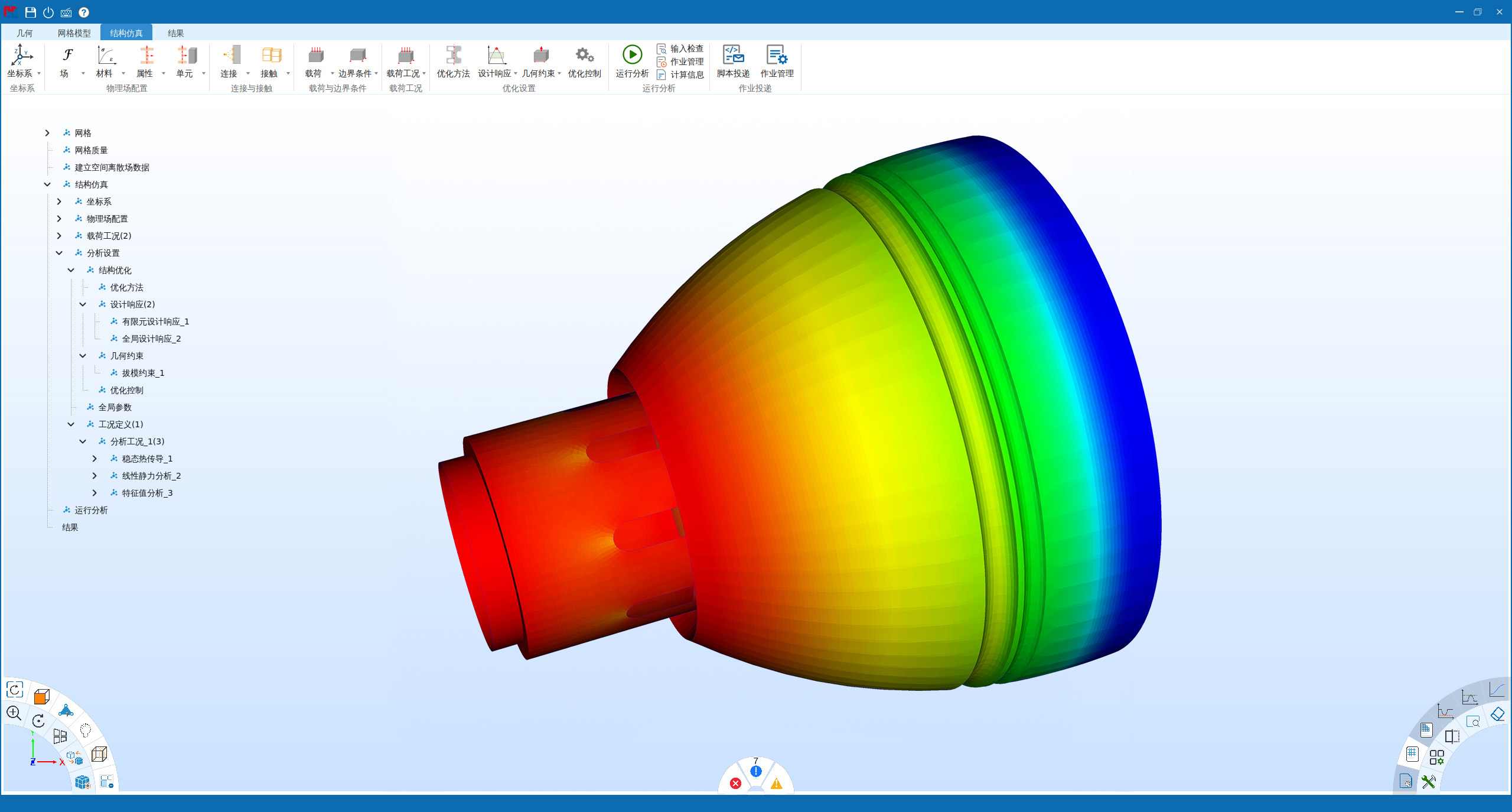Toggle the wireframe cube display mode
1512x812 pixels.
(x=99, y=754)
